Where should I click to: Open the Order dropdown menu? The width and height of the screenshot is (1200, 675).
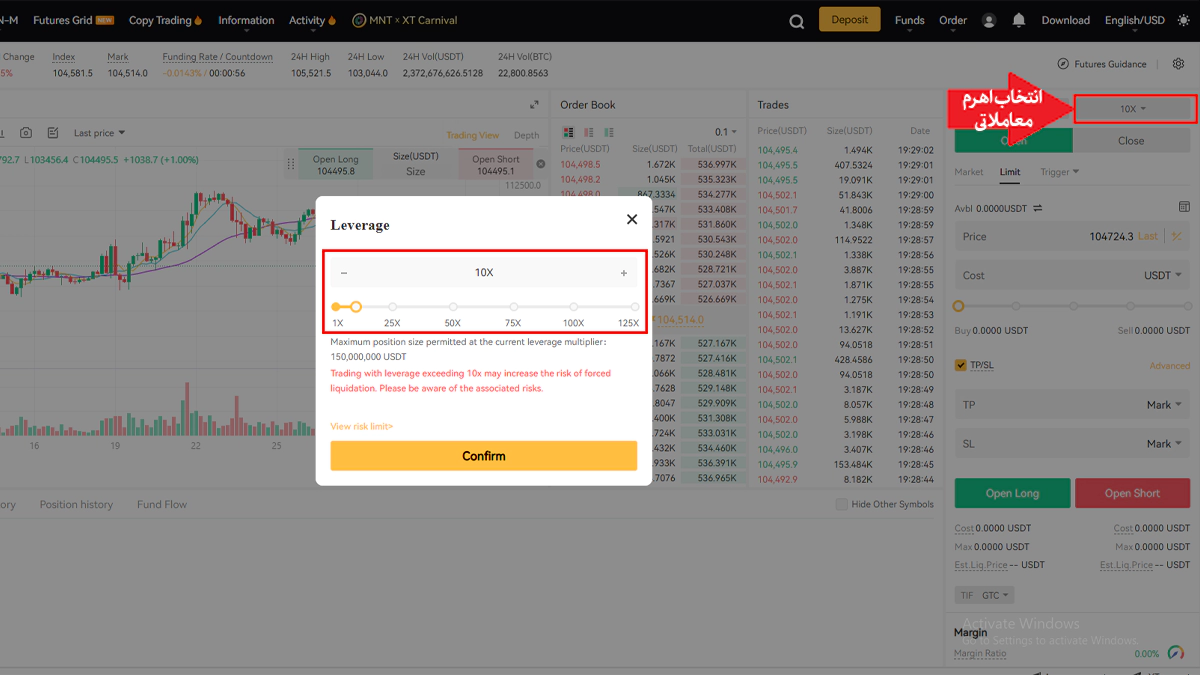(953, 20)
